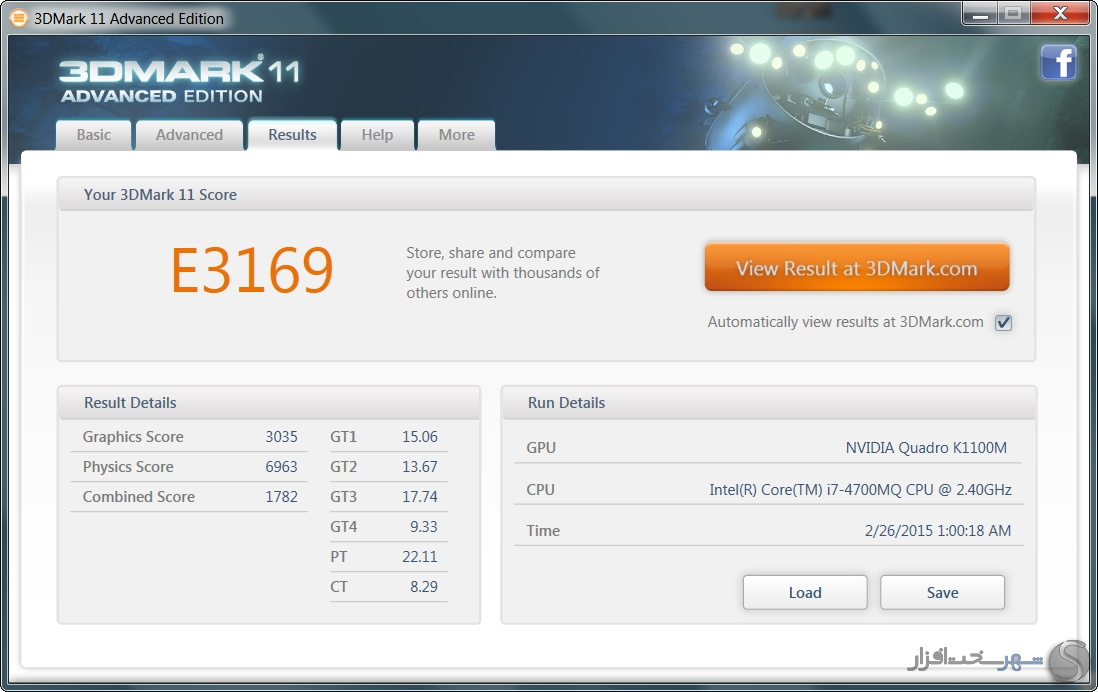
Task: Select the GT2 value 13.67
Action: coord(419,467)
